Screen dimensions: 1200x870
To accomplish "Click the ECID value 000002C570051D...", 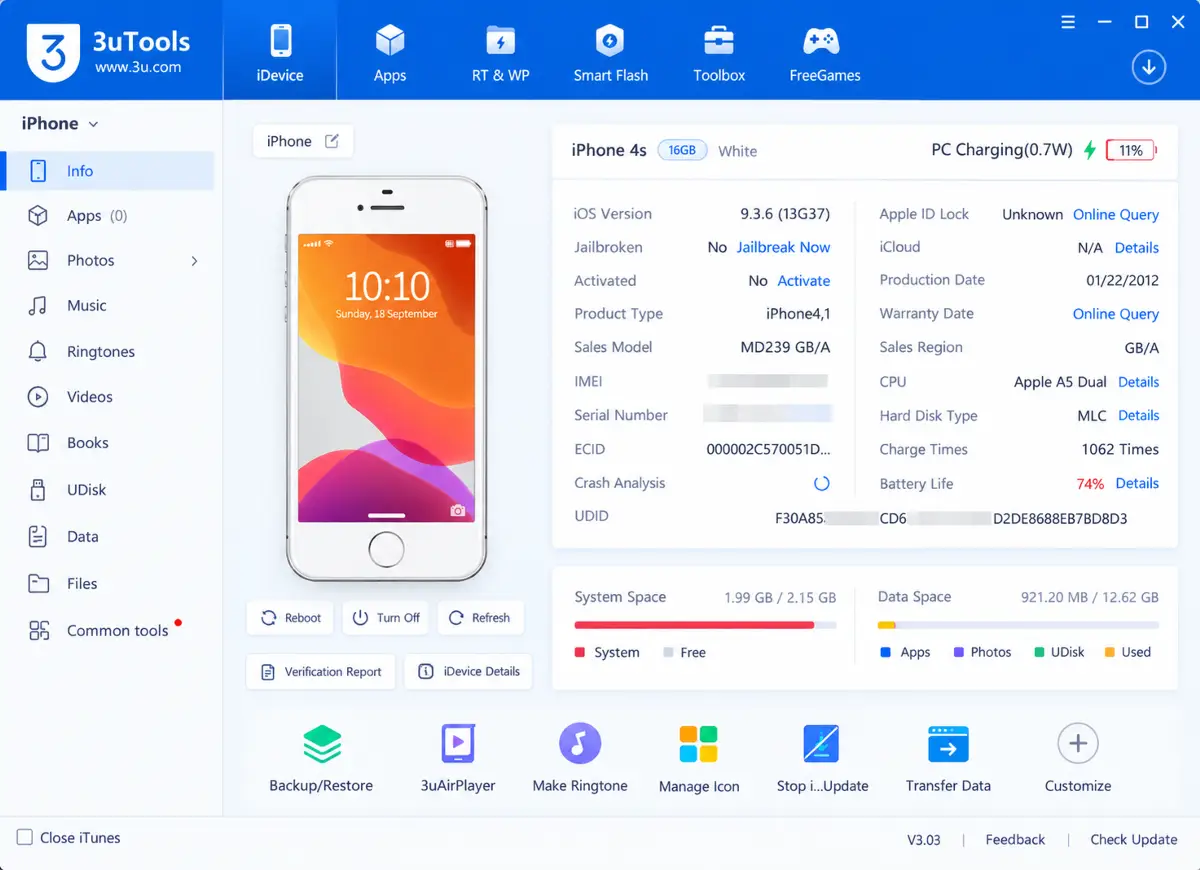I will (x=768, y=449).
